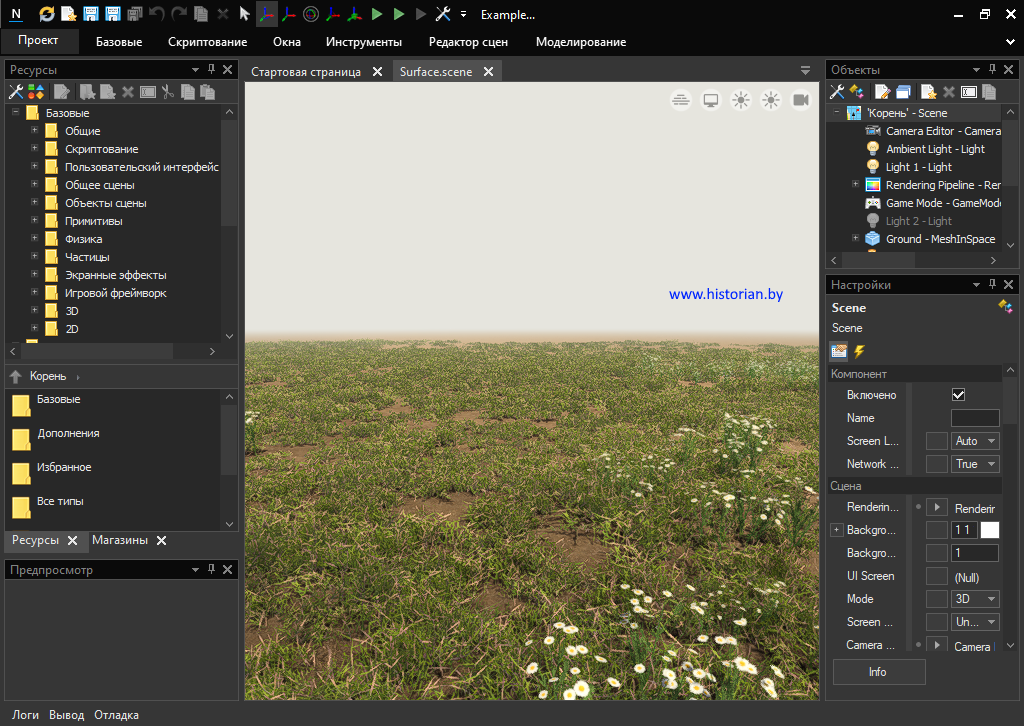Screen dimensions: 1024x726
Task: Click the Info button
Action: [878, 672]
